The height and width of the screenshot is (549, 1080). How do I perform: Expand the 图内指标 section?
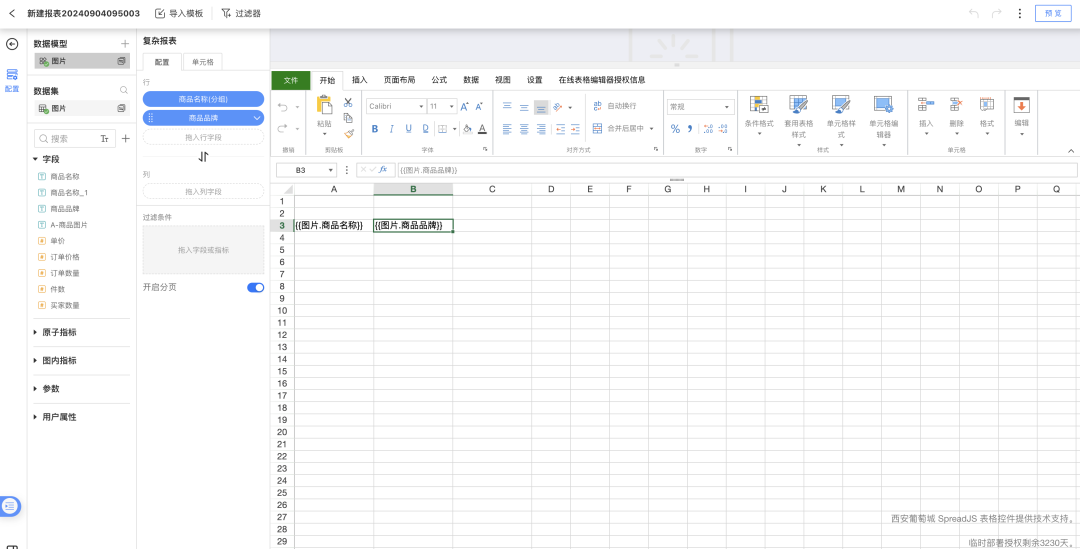point(36,360)
